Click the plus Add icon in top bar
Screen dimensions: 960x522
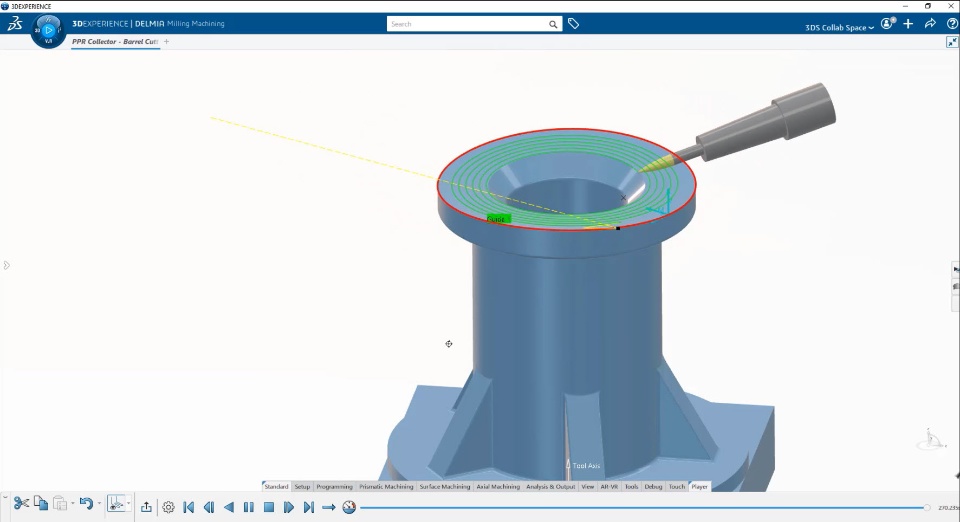pos(908,24)
